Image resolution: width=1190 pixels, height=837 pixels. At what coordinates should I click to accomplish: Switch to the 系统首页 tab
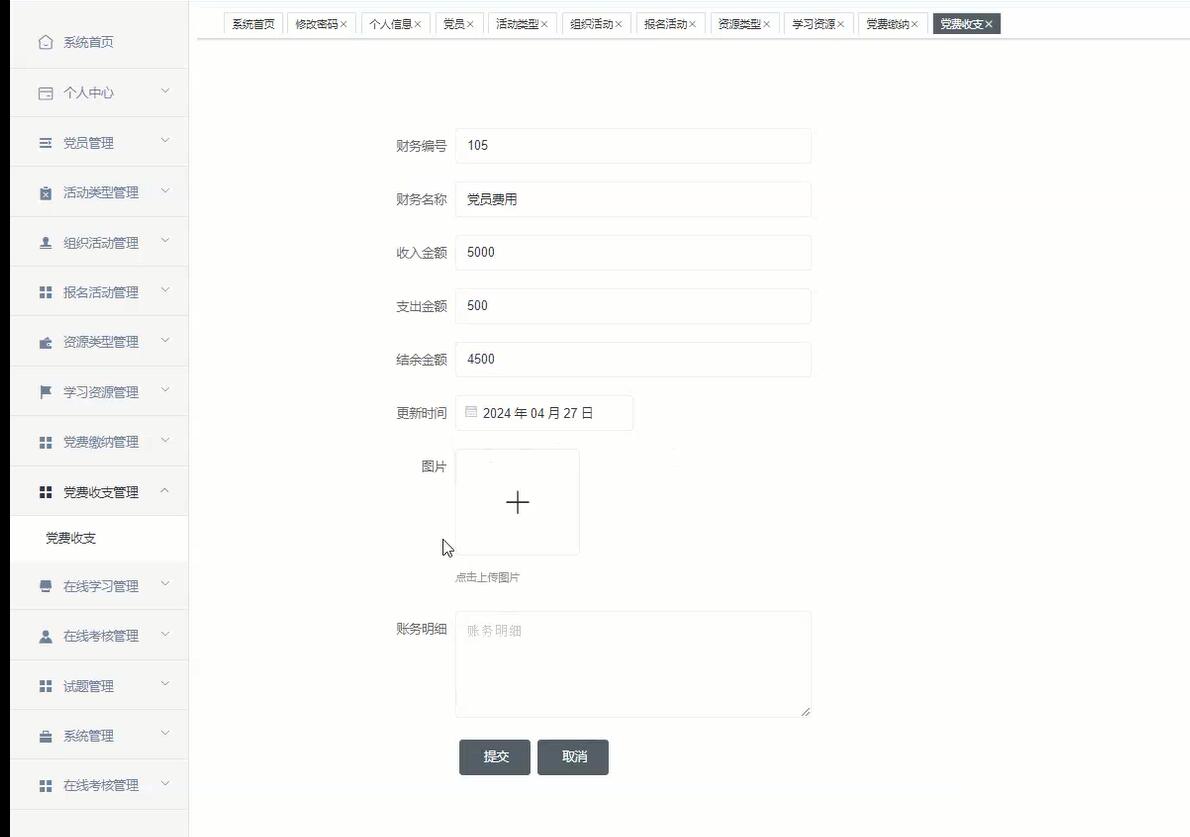[x=252, y=23]
